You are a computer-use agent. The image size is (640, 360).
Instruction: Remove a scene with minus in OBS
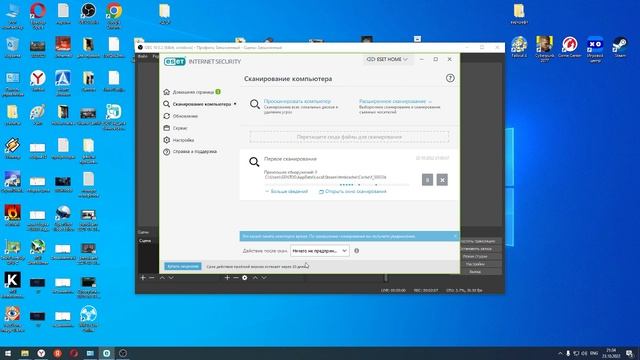[x=152, y=278]
